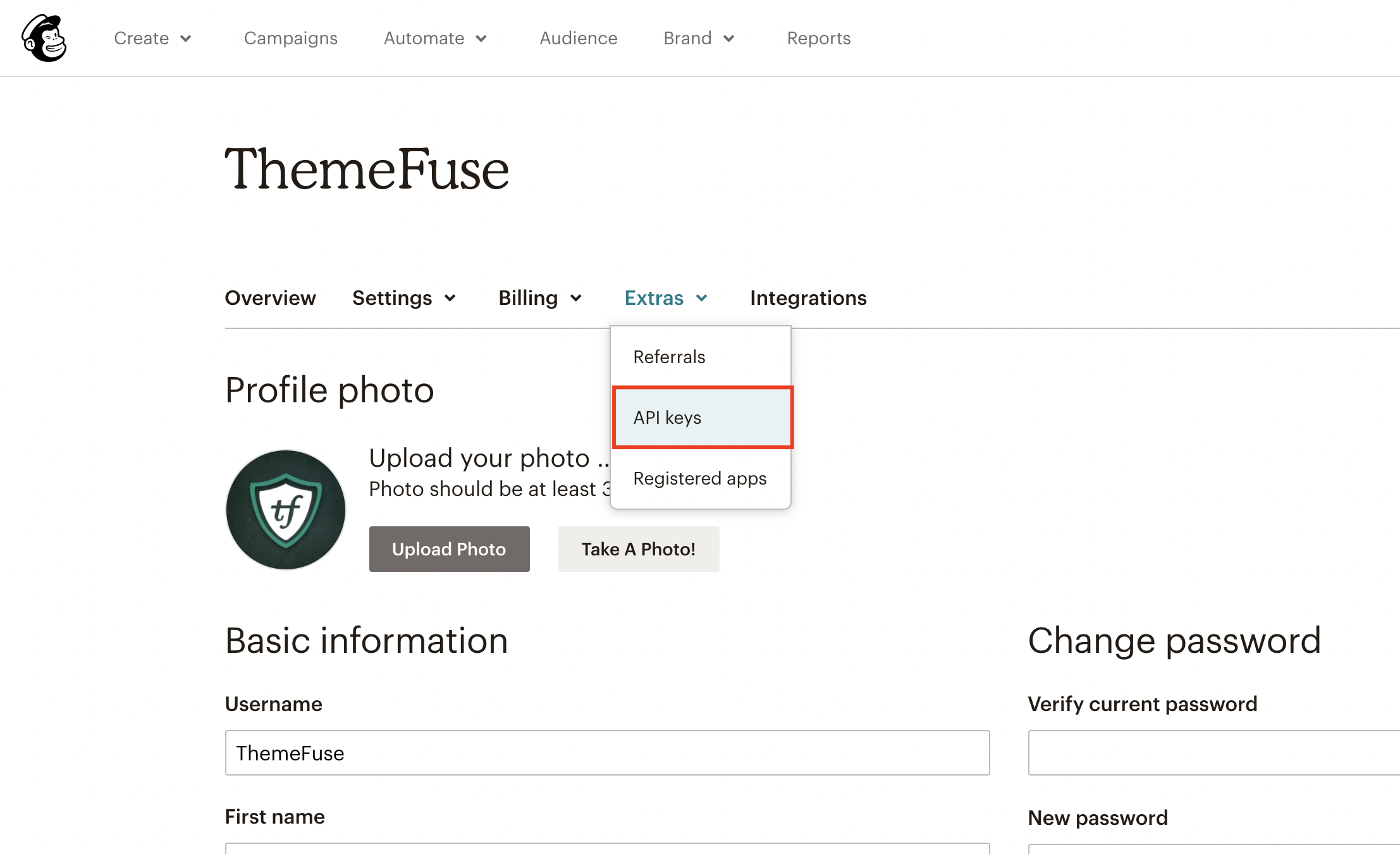This screenshot has width=1400, height=854.
Task: Click the ThemeFuse profile shield icon
Action: [x=285, y=510]
